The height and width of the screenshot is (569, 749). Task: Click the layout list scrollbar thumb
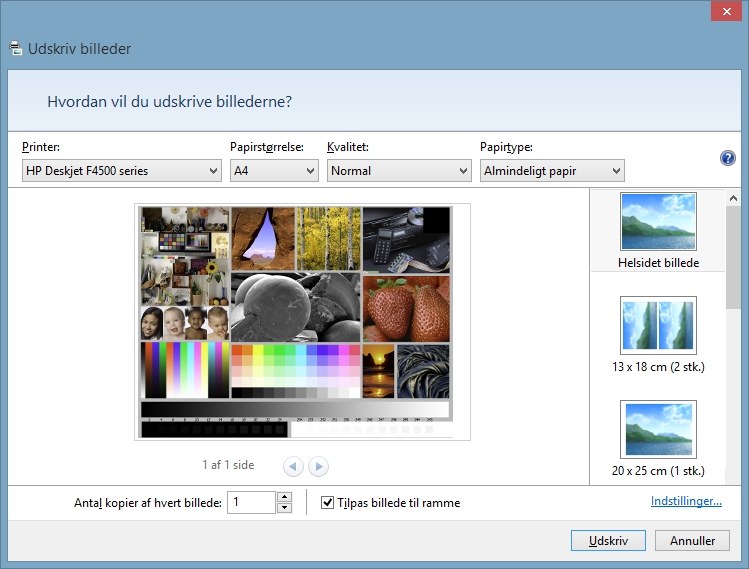click(733, 258)
